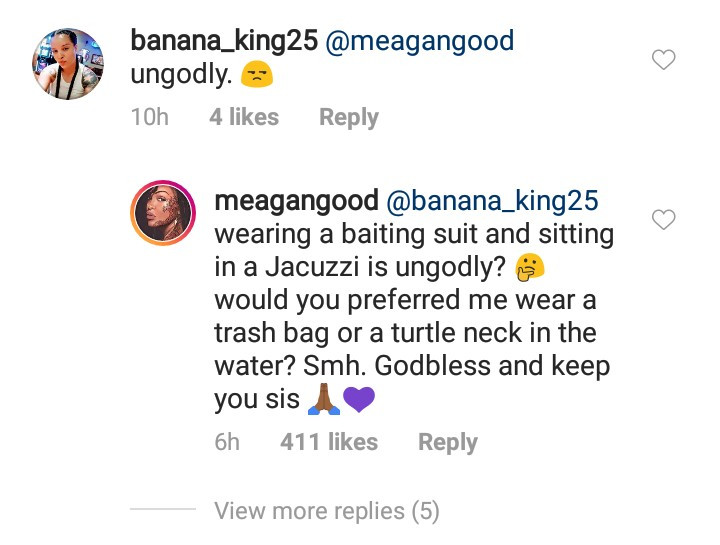This screenshot has width=720, height=545.
Task: Select the praying hands emoji
Action: coord(324,399)
